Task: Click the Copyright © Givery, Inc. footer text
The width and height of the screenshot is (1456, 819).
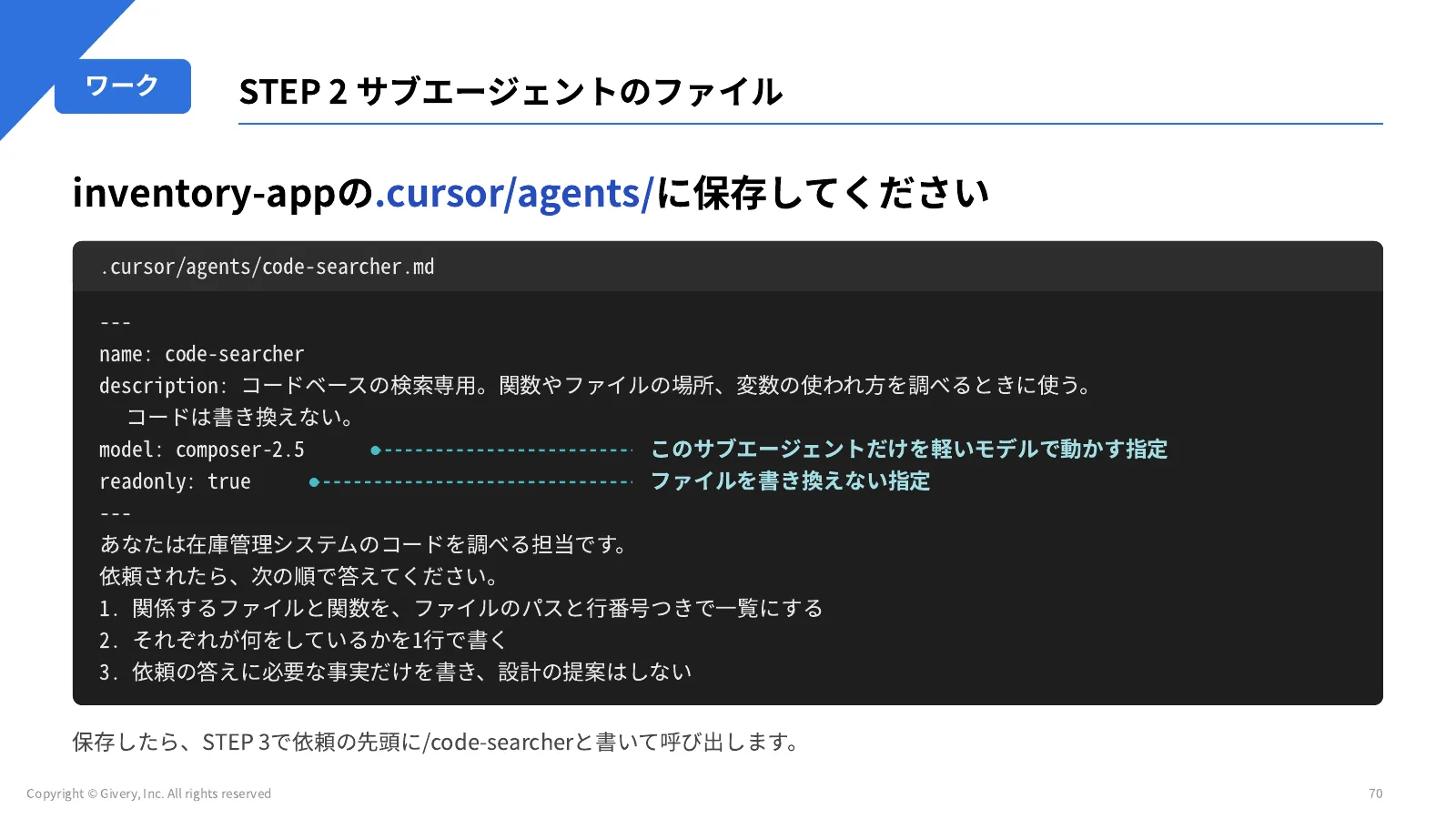Action: 149,794
